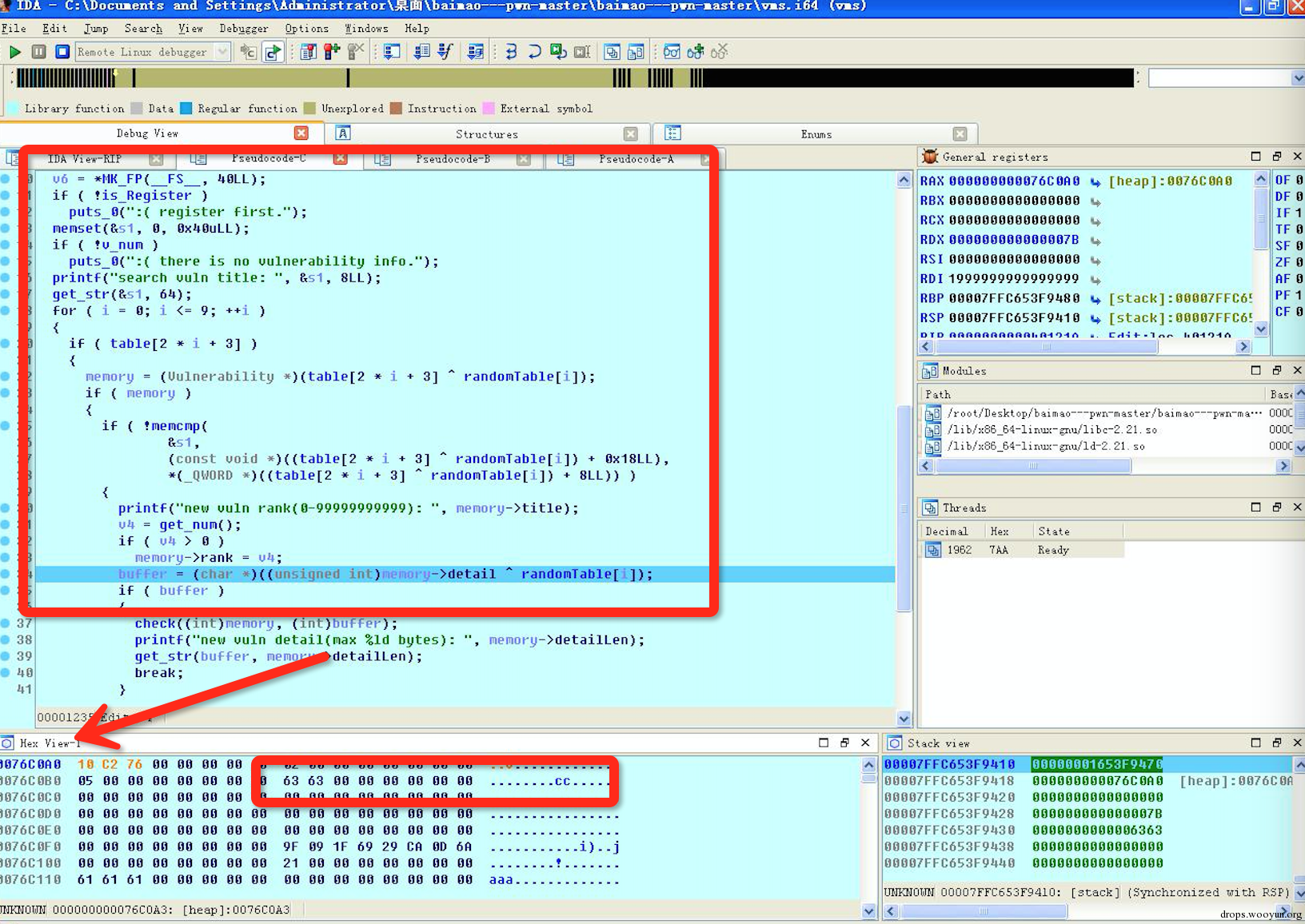Click the step into icon

(x=511, y=52)
